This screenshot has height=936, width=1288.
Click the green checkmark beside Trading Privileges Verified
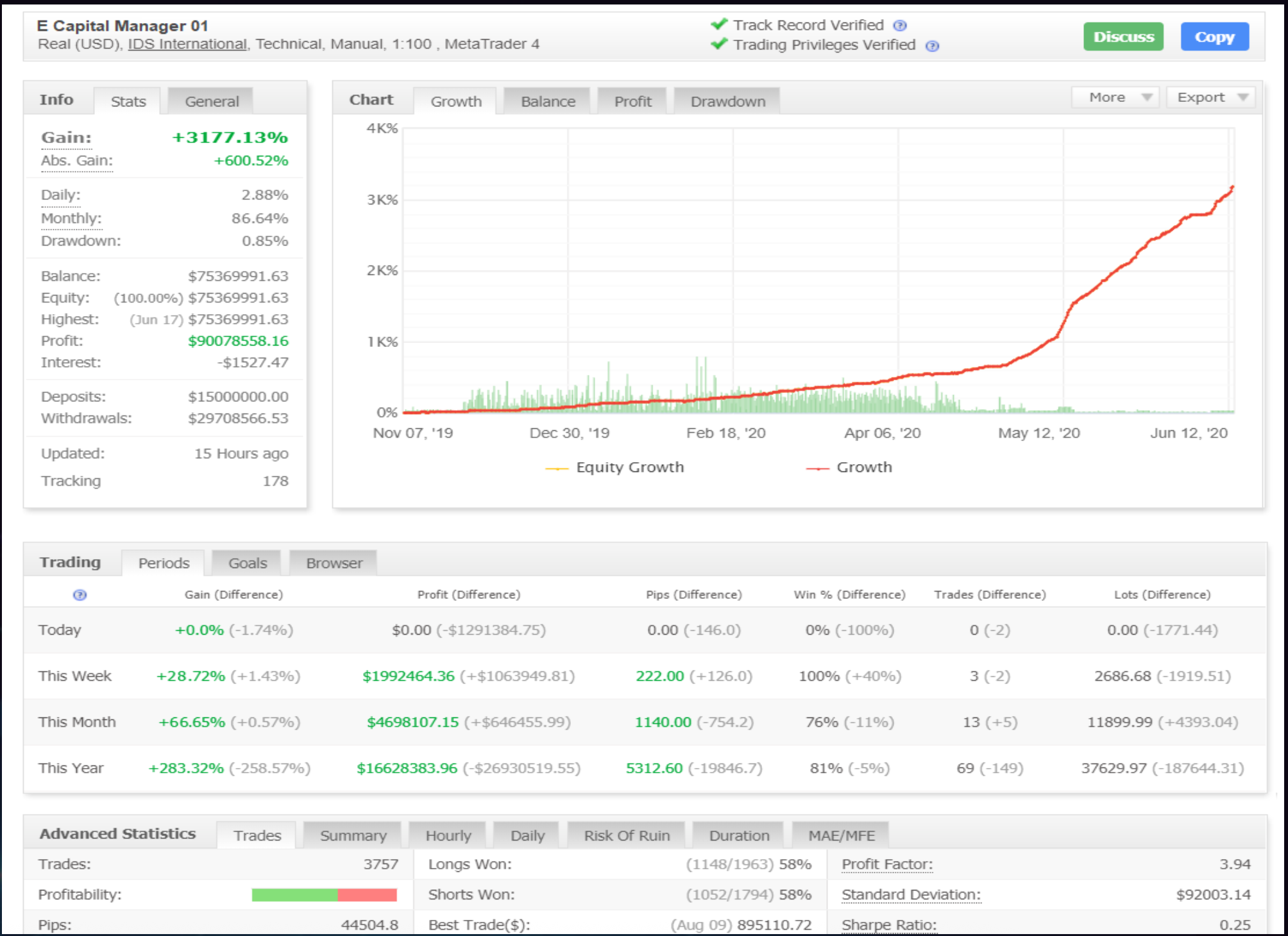718,45
